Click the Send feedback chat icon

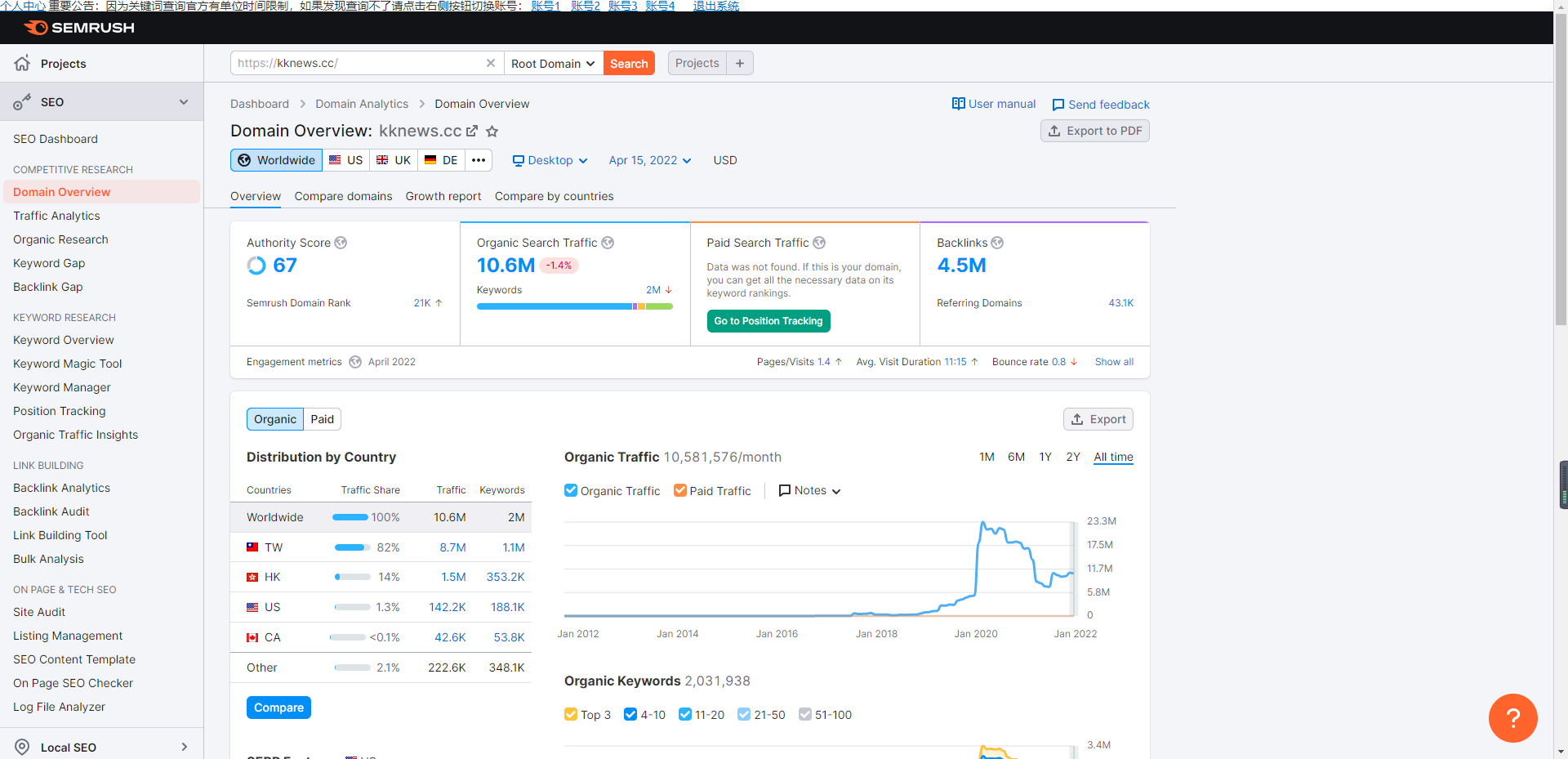tap(1058, 105)
